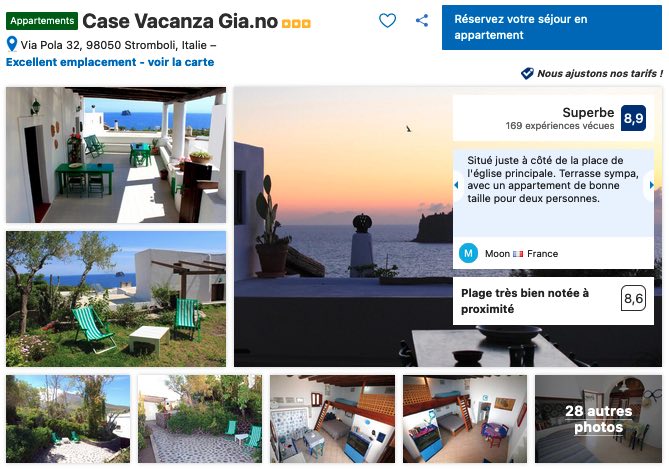Click the three-star rating icons
Image resolution: width=669 pixels, height=469 pixels.
(296, 23)
